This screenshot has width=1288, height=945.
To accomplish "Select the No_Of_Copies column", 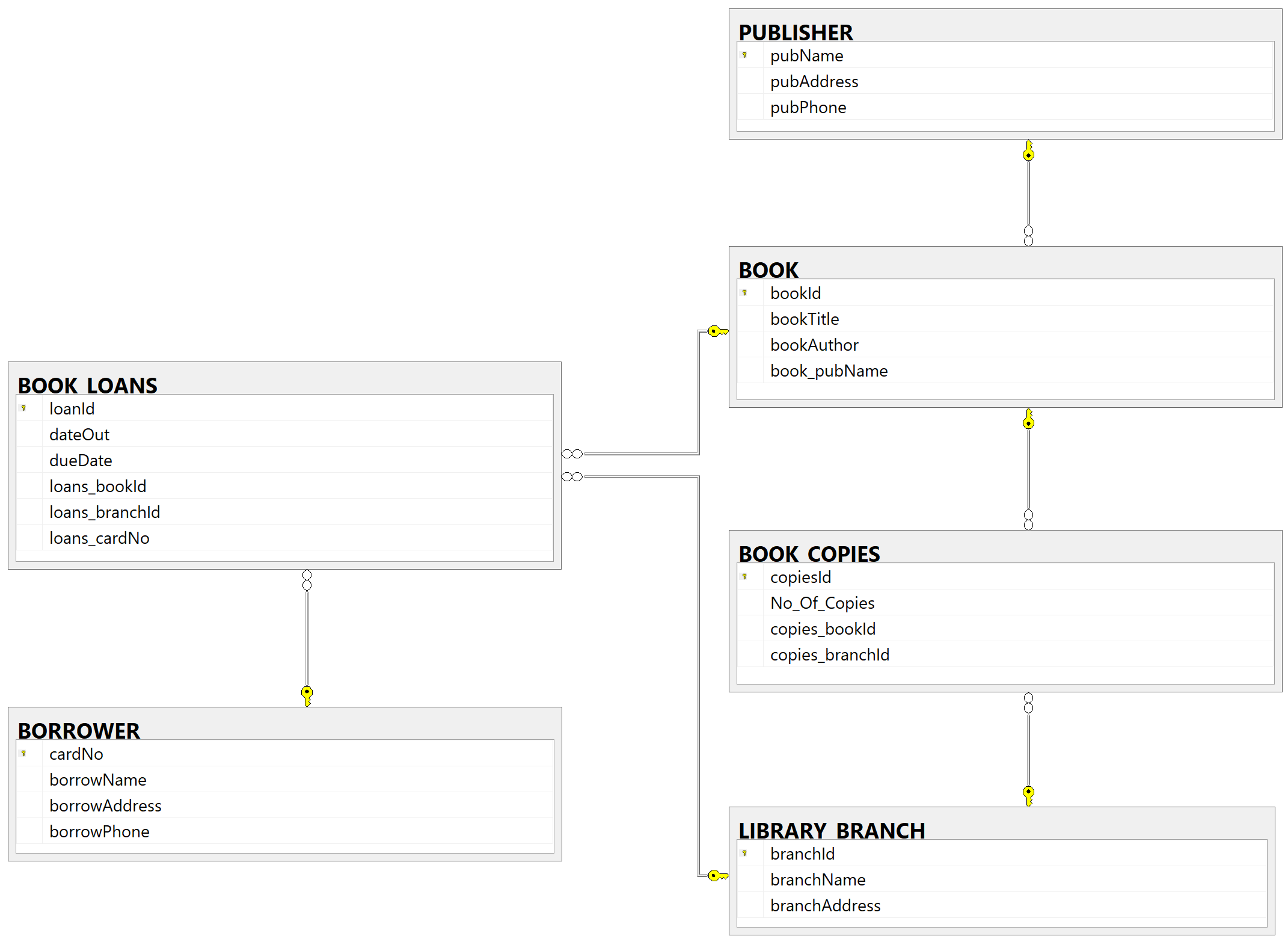I will (x=822, y=603).
